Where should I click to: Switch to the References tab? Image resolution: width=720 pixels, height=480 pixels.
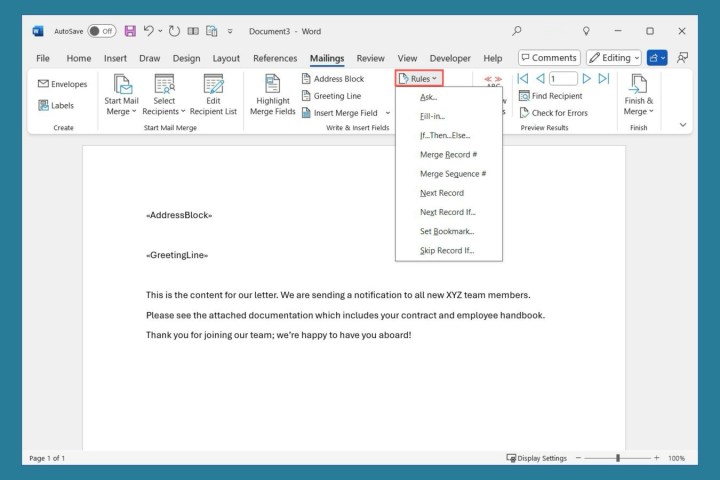pyautogui.click(x=275, y=58)
